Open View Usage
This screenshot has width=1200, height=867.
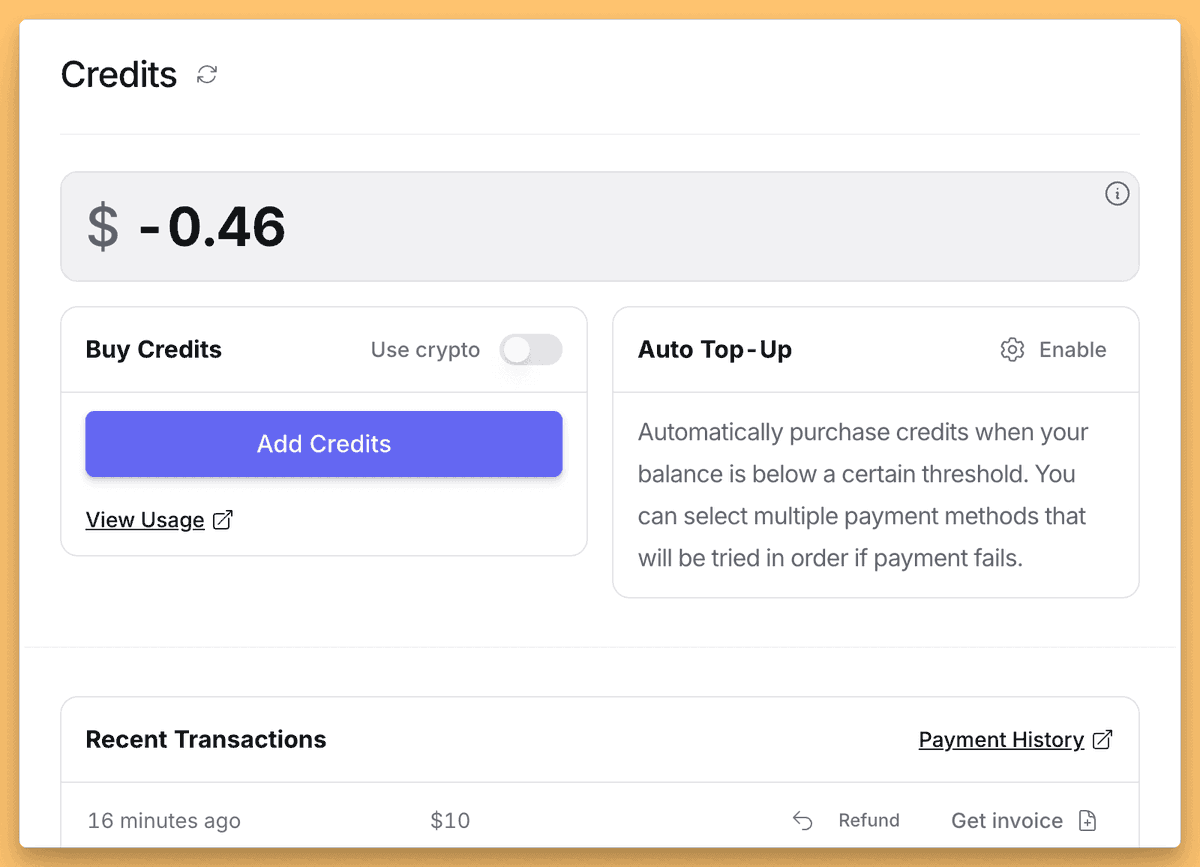coord(145,519)
